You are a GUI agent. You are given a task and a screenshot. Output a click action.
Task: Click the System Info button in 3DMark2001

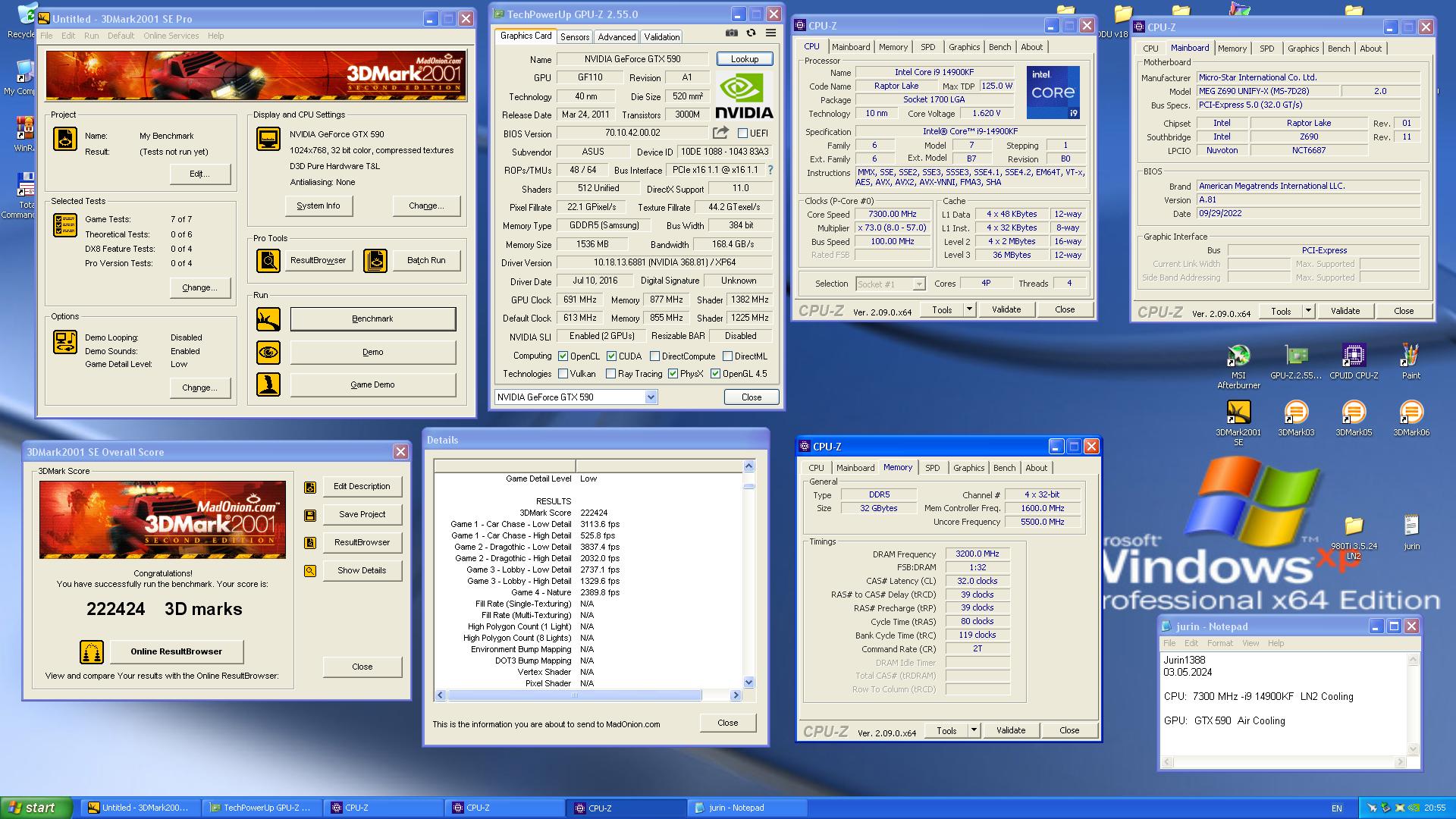pyautogui.click(x=318, y=206)
